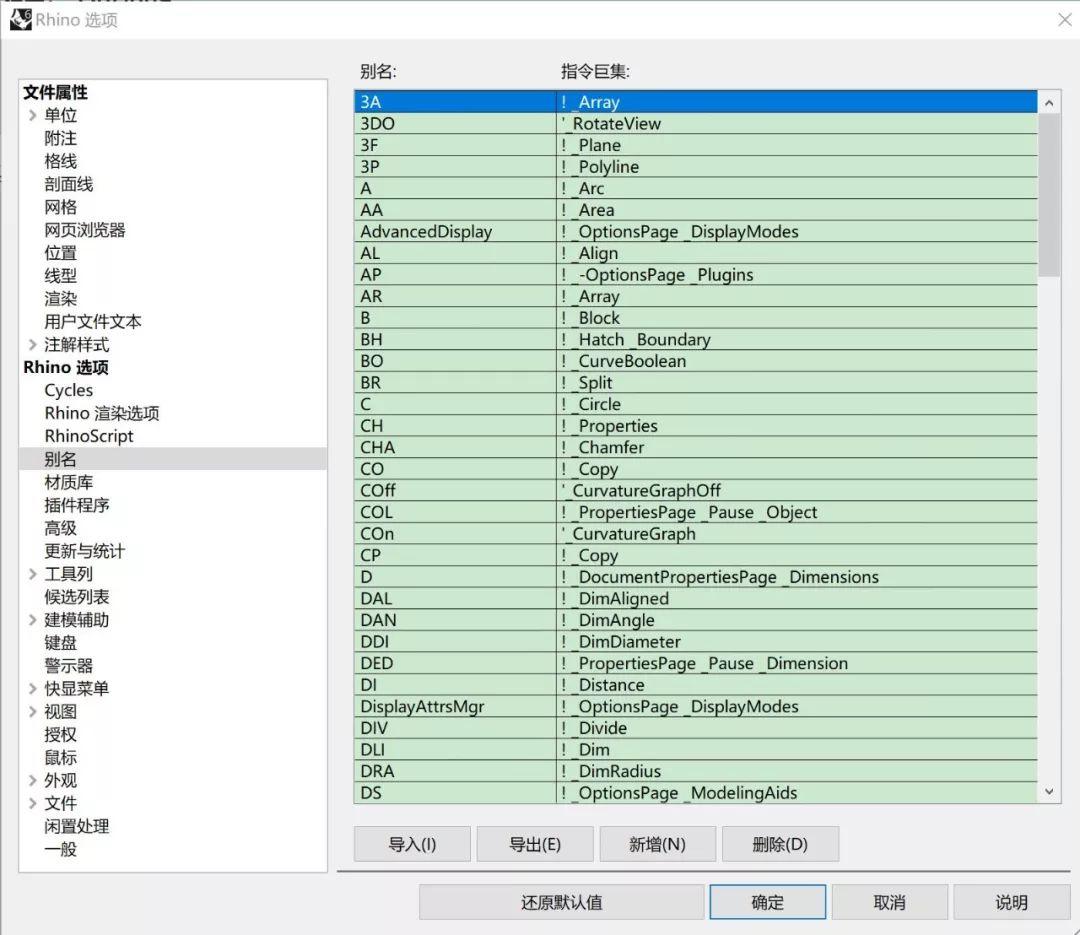Open the 授权 settings page
1080x935 pixels.
coord(61,734)
